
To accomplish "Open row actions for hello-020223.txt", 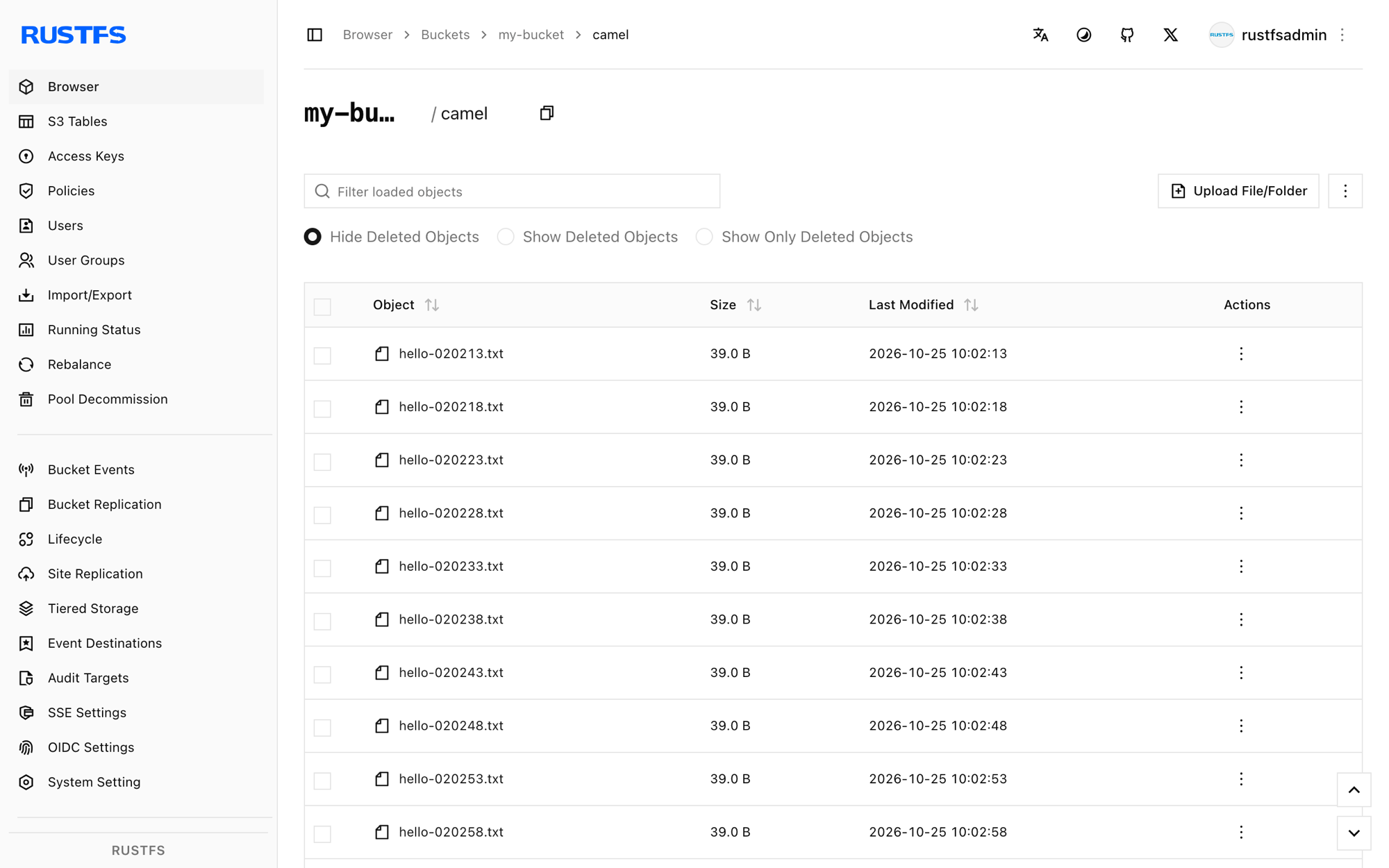I will coord(1241,460).
